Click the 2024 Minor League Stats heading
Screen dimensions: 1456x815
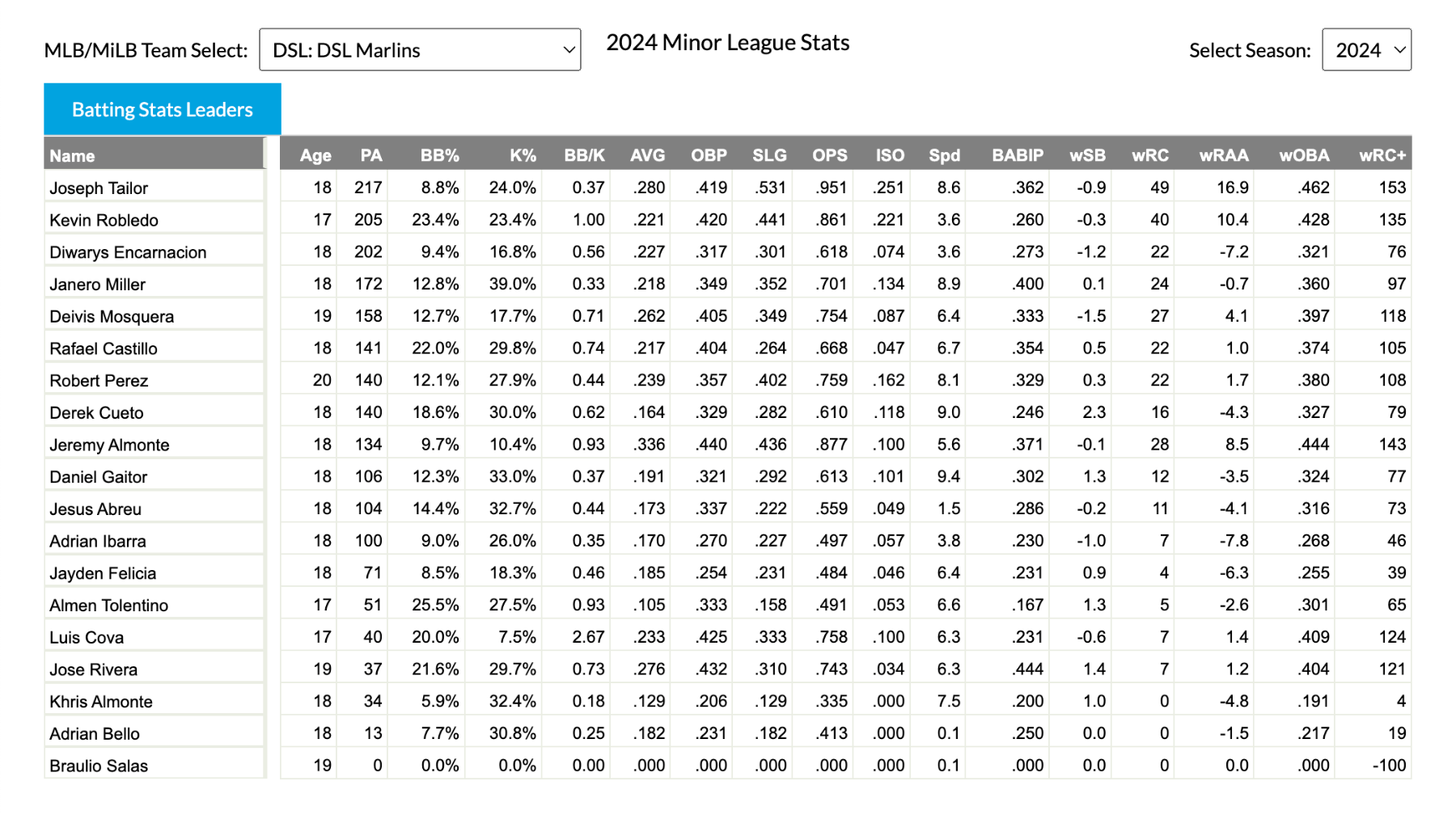coord(728,43)
